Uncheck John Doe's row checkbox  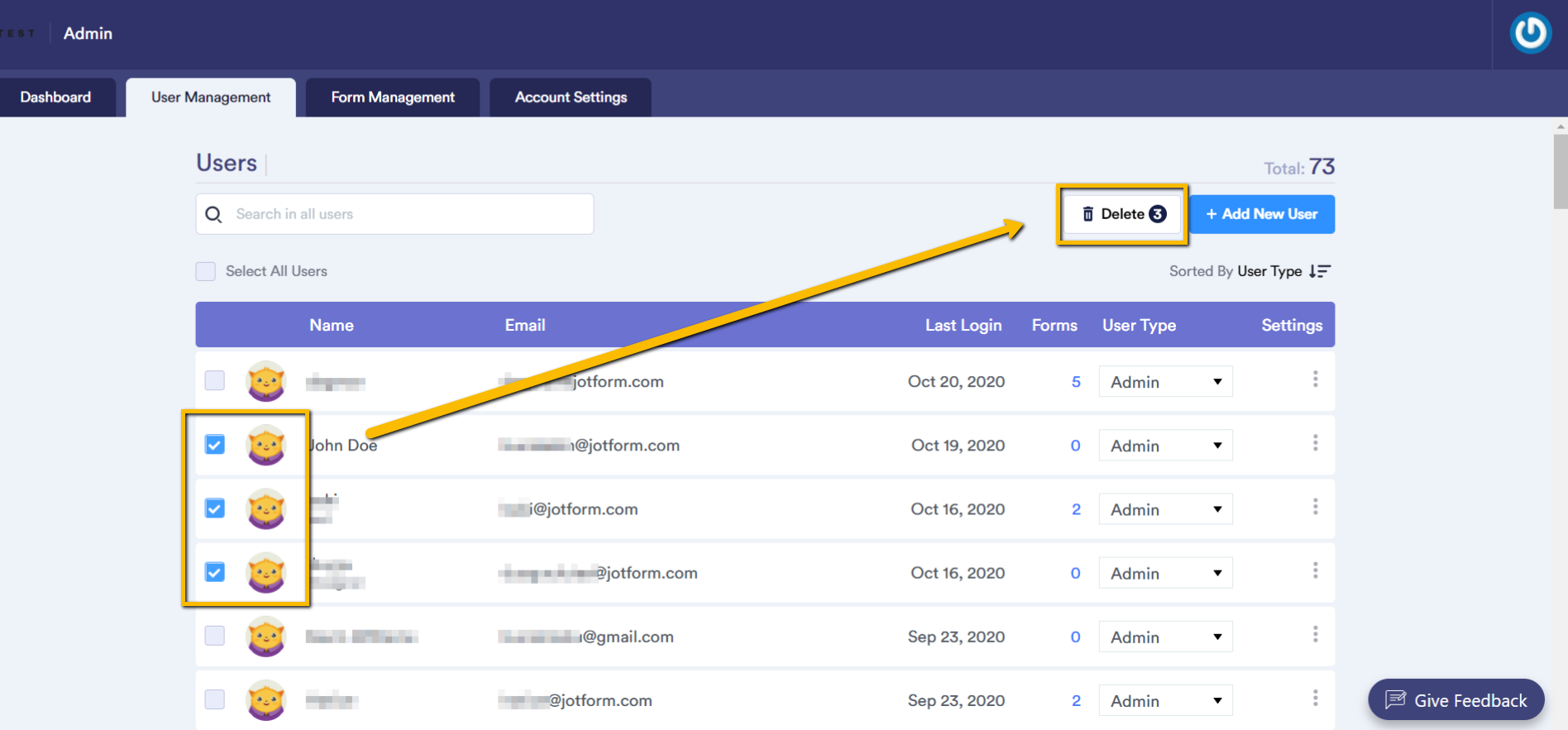(x=215, y=445)
